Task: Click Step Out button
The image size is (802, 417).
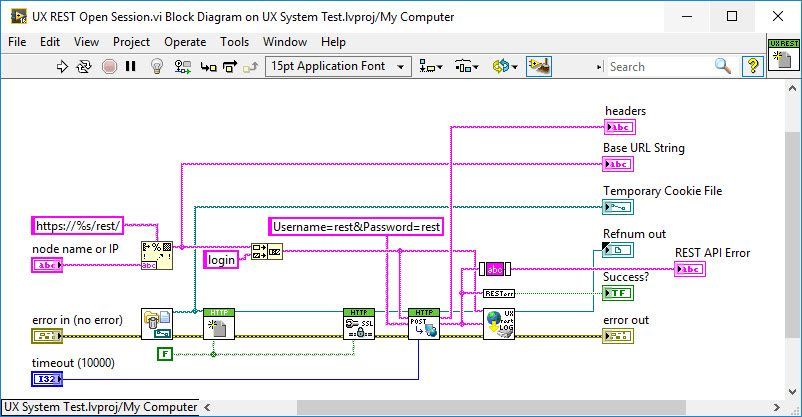Action: tap(251, 67)
